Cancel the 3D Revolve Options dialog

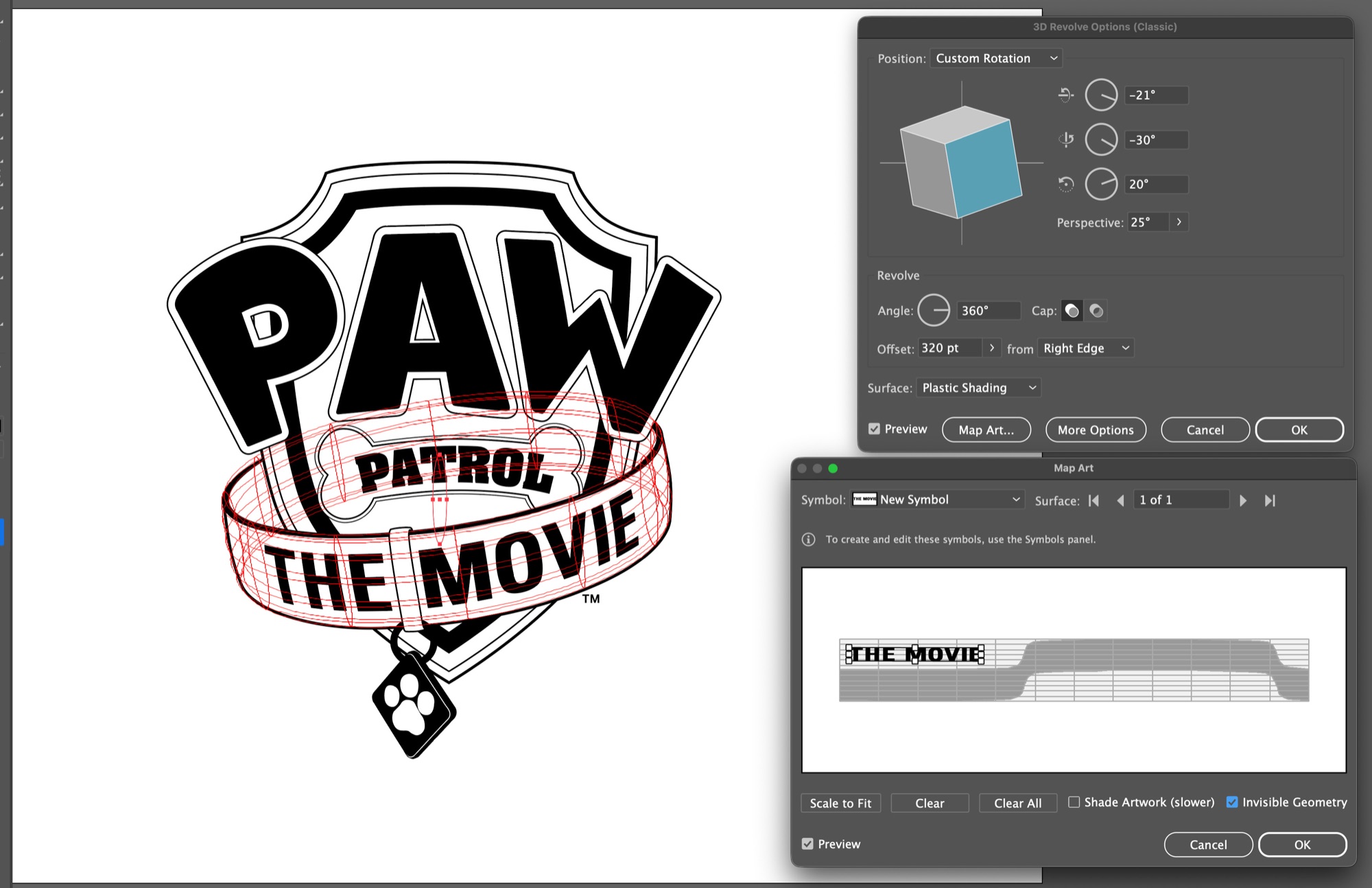[1205, 430]
